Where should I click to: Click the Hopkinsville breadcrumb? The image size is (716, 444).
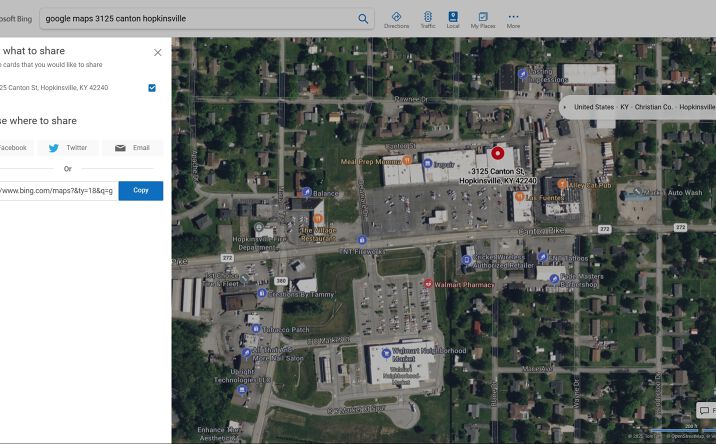pyautogui.click(x=697, y=107)
